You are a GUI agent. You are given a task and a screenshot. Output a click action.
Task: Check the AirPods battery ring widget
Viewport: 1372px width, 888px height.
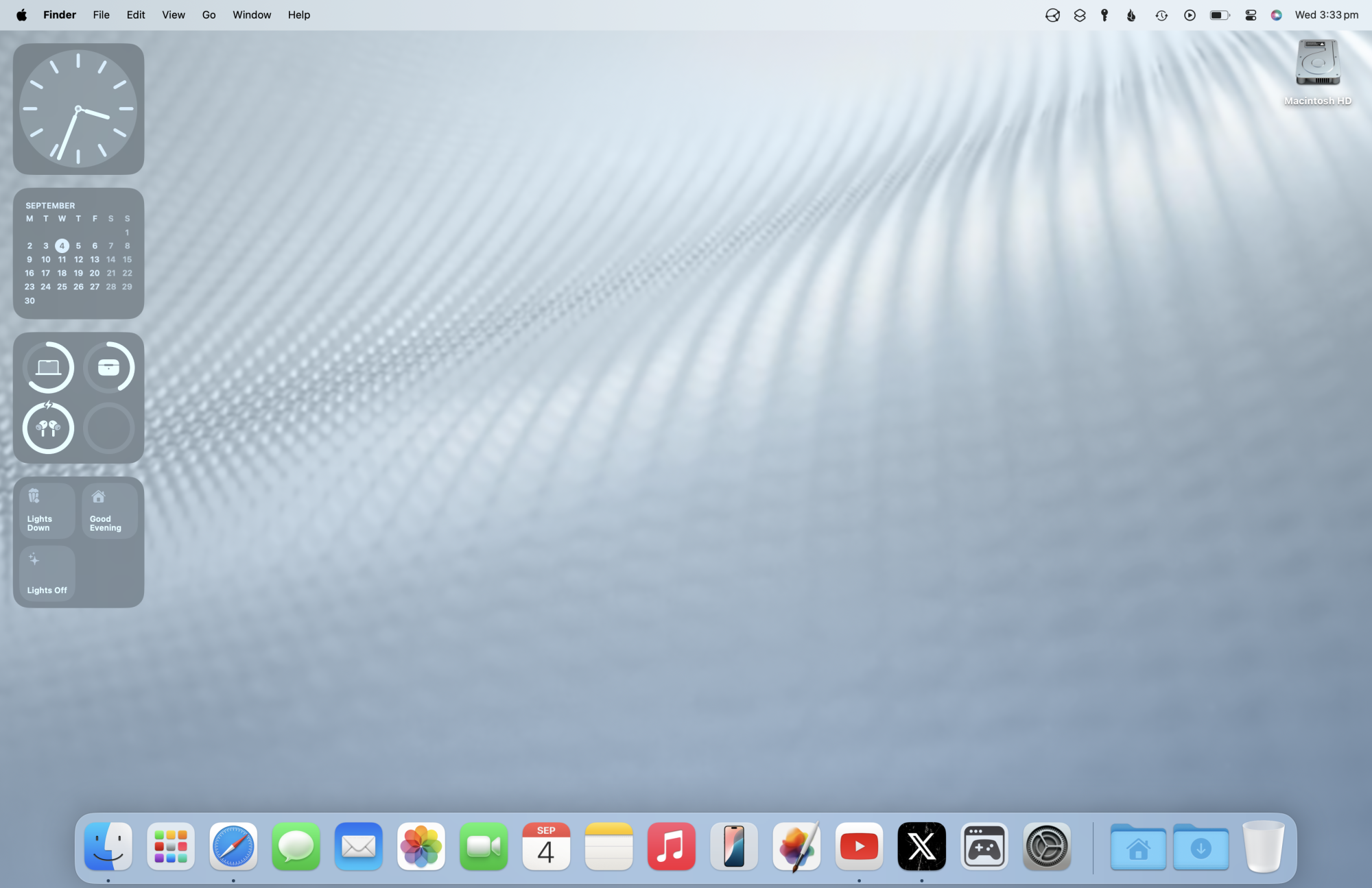pos(47,428)
